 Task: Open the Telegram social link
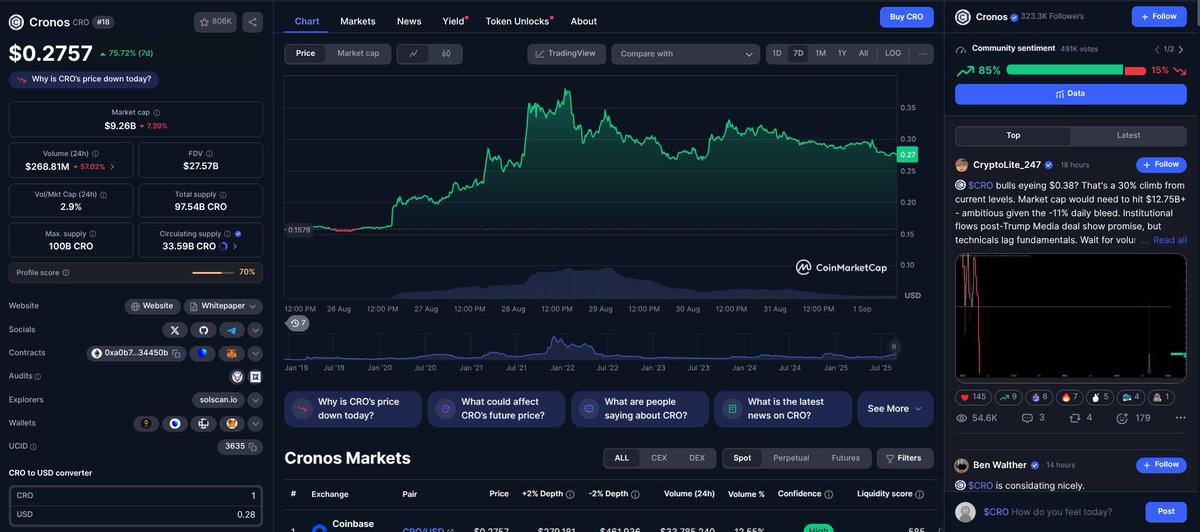(231, 330)
